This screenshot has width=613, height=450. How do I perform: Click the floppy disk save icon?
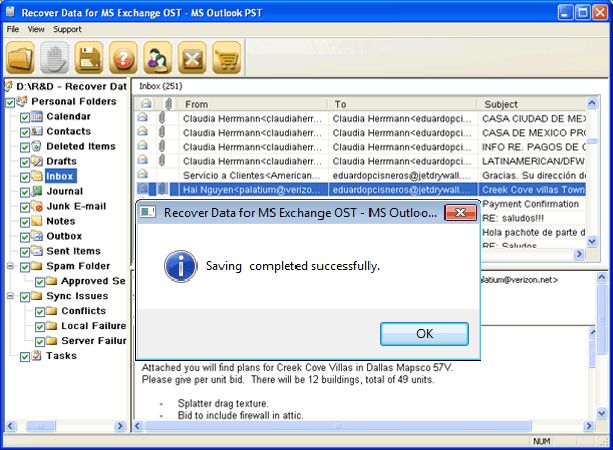90,58
